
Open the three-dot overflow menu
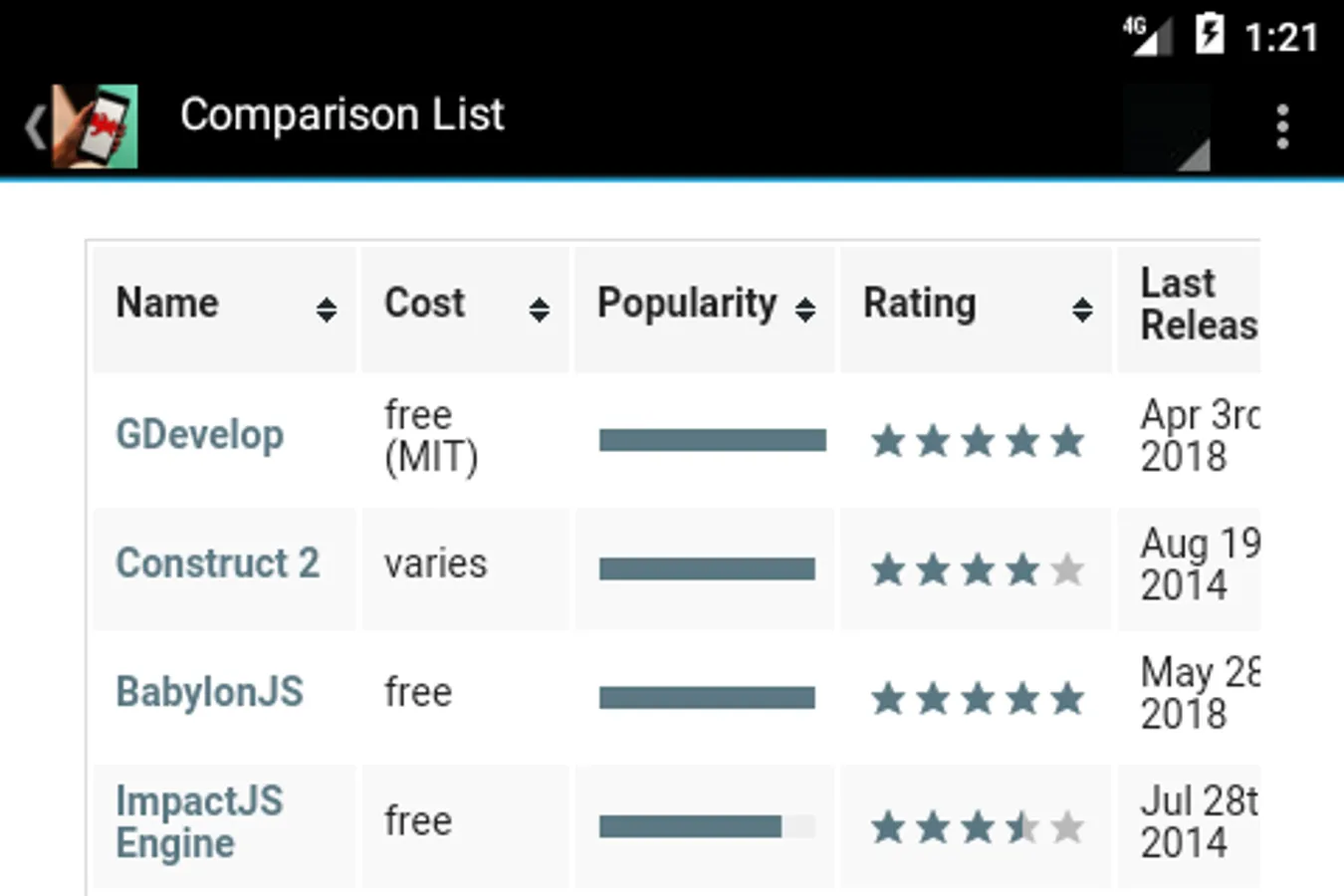1282,126
